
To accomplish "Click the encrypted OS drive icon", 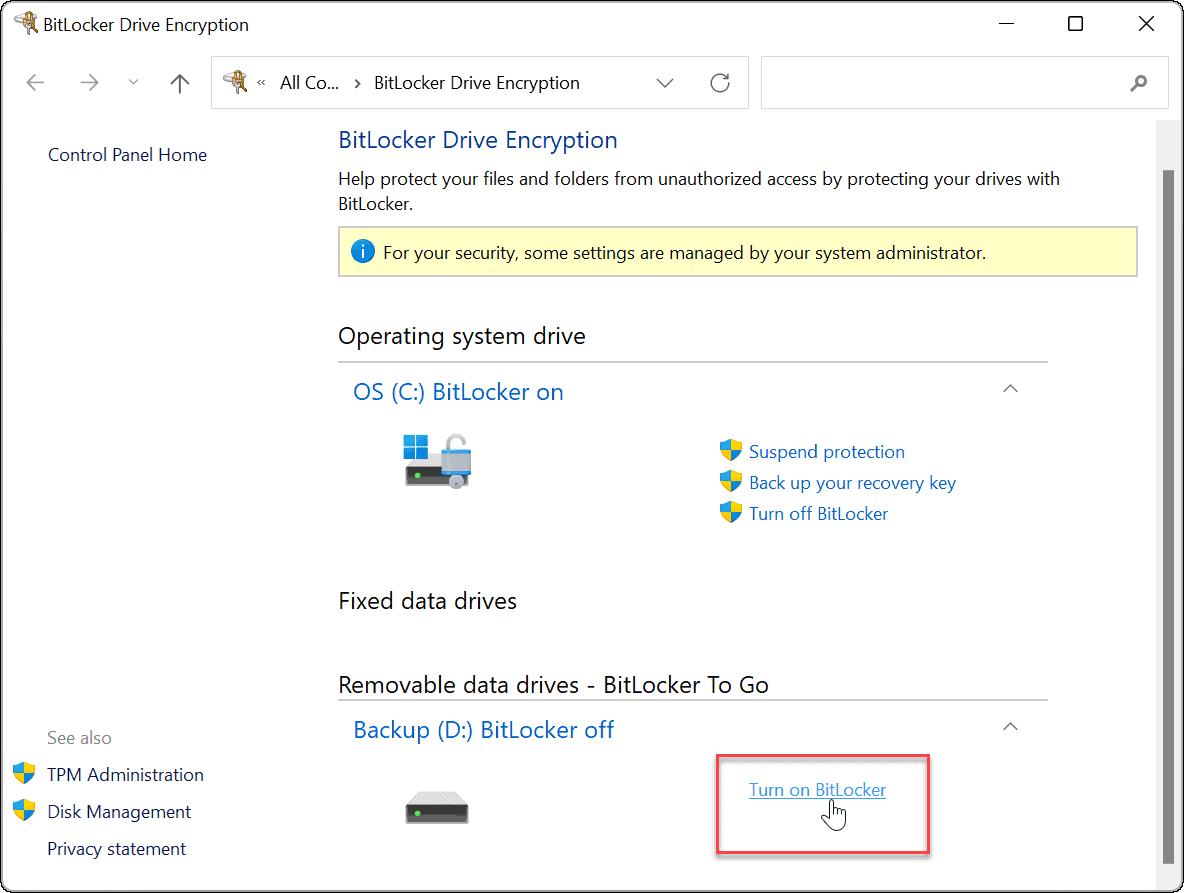I will click(437, 460).
